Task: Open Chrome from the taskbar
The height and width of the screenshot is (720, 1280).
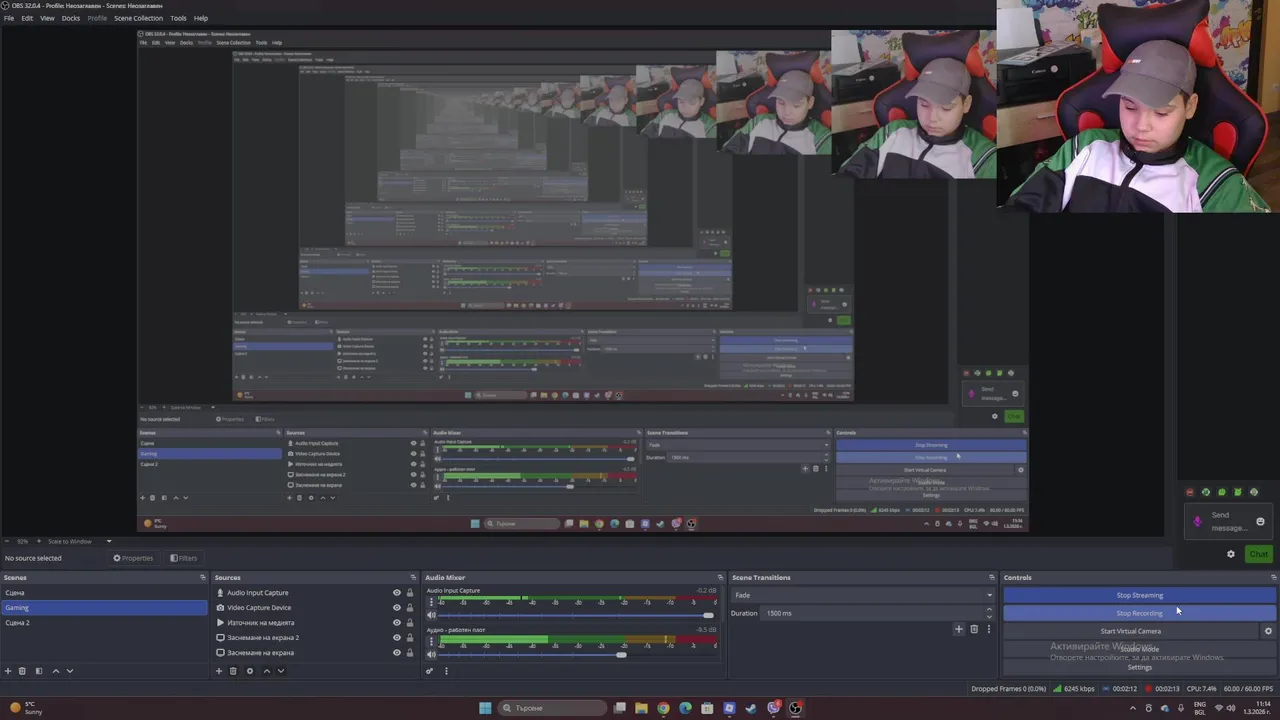Action: click(663, 708)
